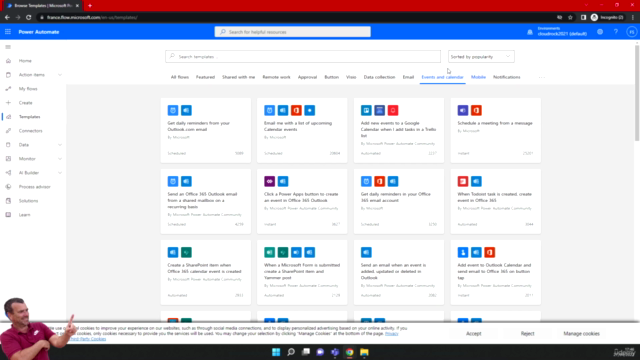Select the Approval tab
Viewport: 640px width, 360px height.
coord(307,77)
